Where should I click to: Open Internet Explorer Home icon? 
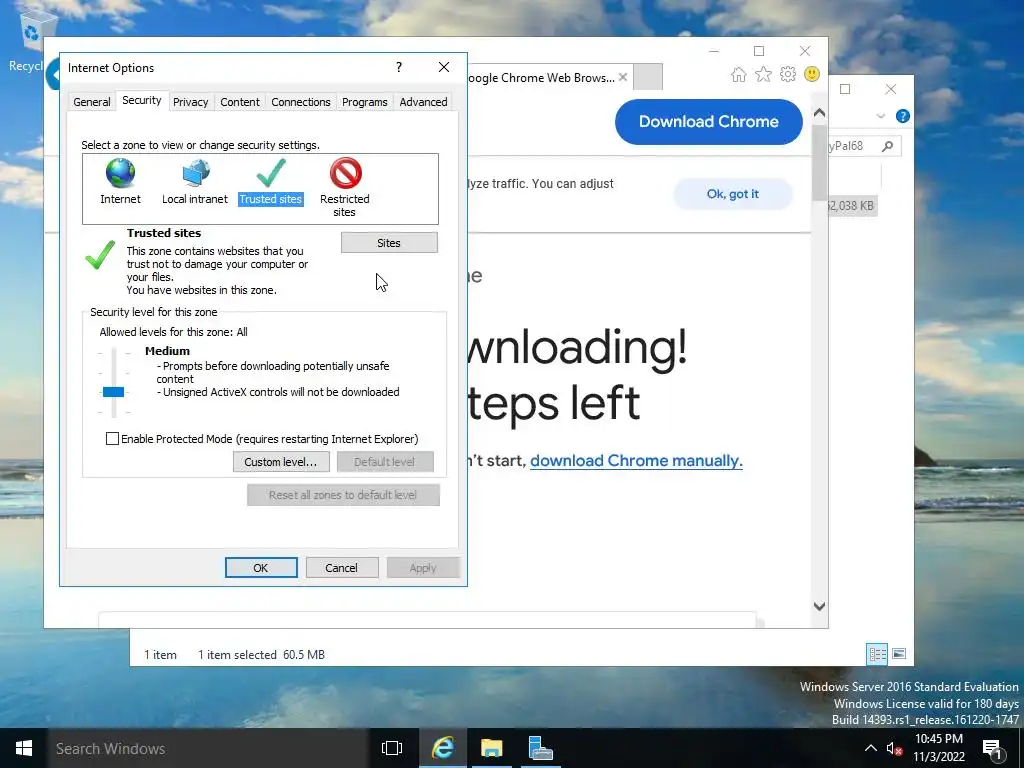pos(739,74)
